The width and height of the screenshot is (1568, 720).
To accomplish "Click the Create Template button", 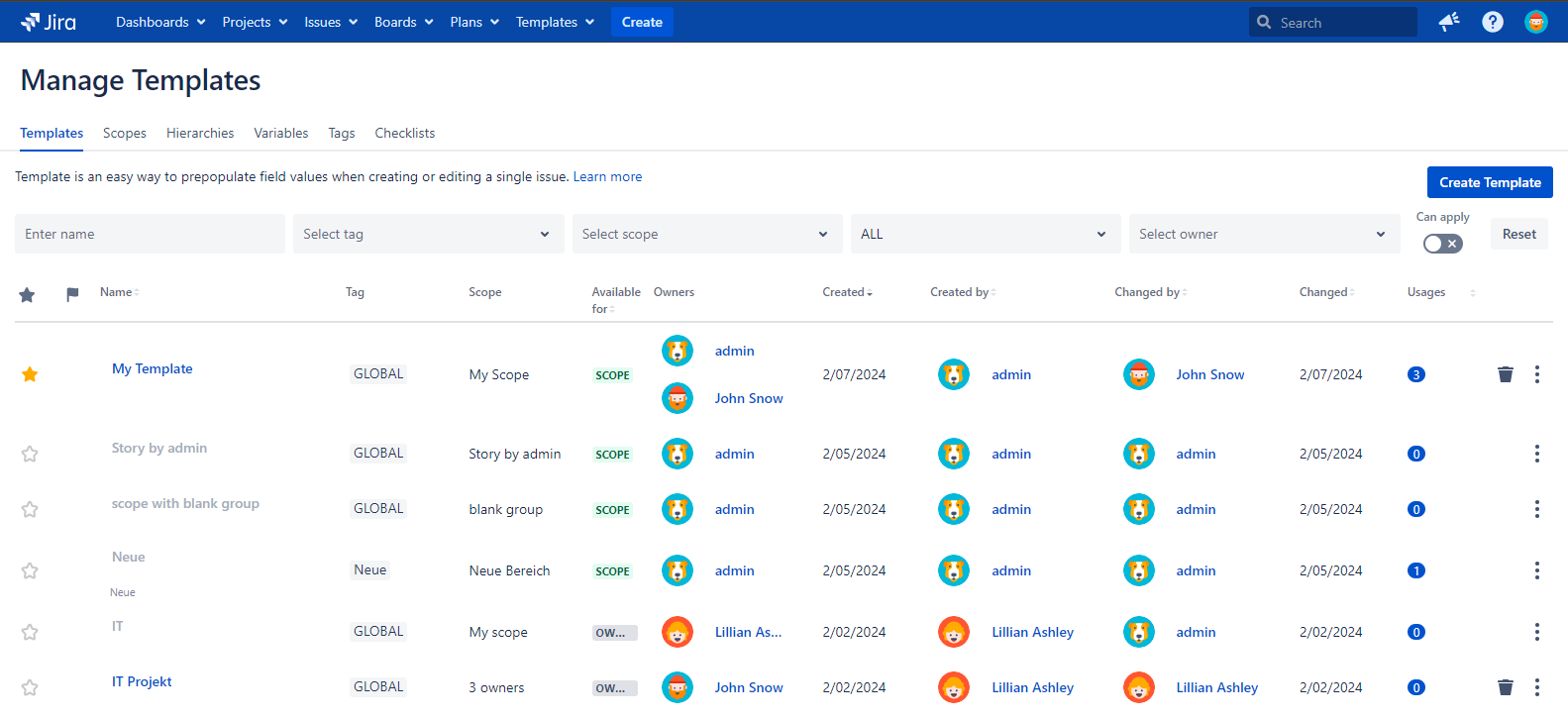I will (1489, 182).
